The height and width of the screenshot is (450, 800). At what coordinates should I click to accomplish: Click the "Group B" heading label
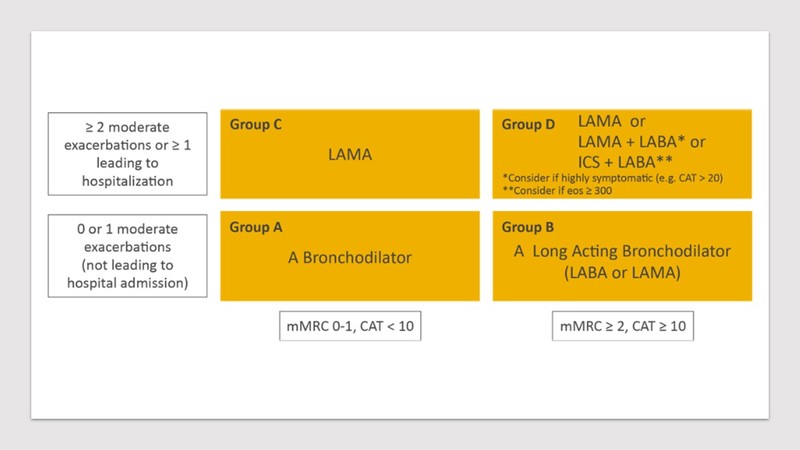(530, 227)
